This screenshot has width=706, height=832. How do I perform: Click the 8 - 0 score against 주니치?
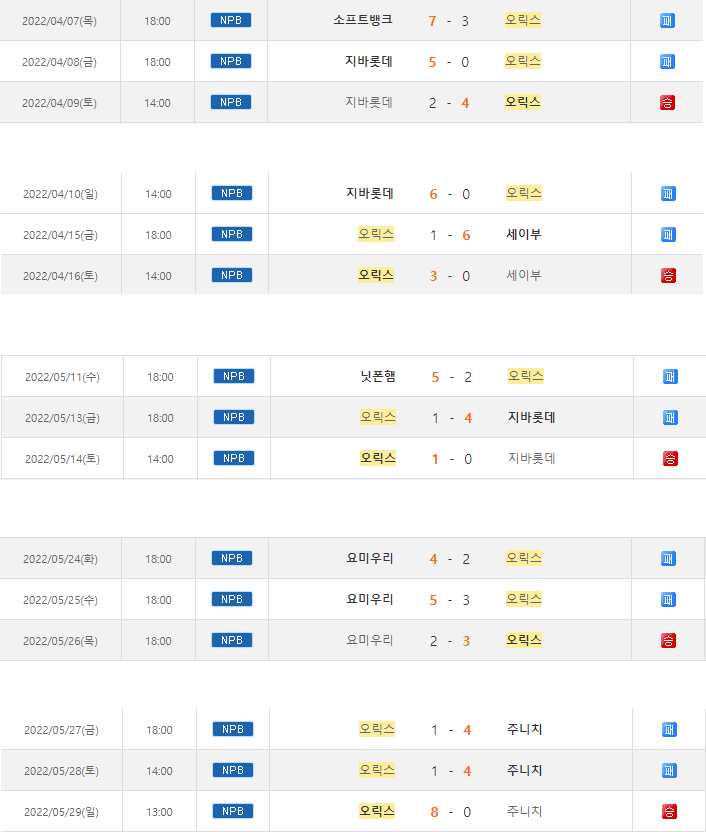[x=450, y=811]
